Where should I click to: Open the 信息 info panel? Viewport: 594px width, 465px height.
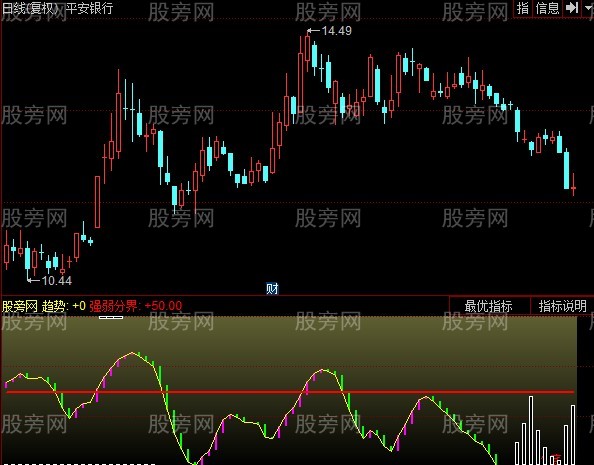tap(547, 8)
